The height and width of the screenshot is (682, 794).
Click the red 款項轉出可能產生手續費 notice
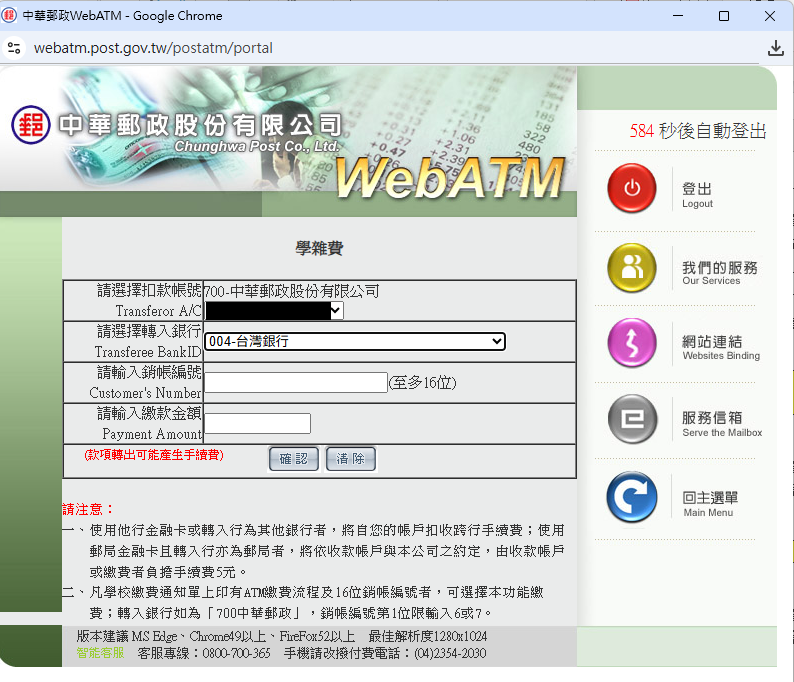pos(154,455)
